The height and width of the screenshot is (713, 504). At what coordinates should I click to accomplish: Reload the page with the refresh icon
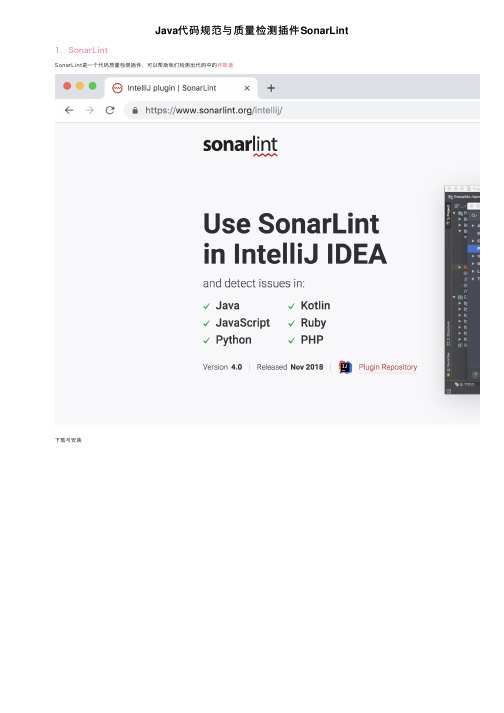[x=110, y=110]
